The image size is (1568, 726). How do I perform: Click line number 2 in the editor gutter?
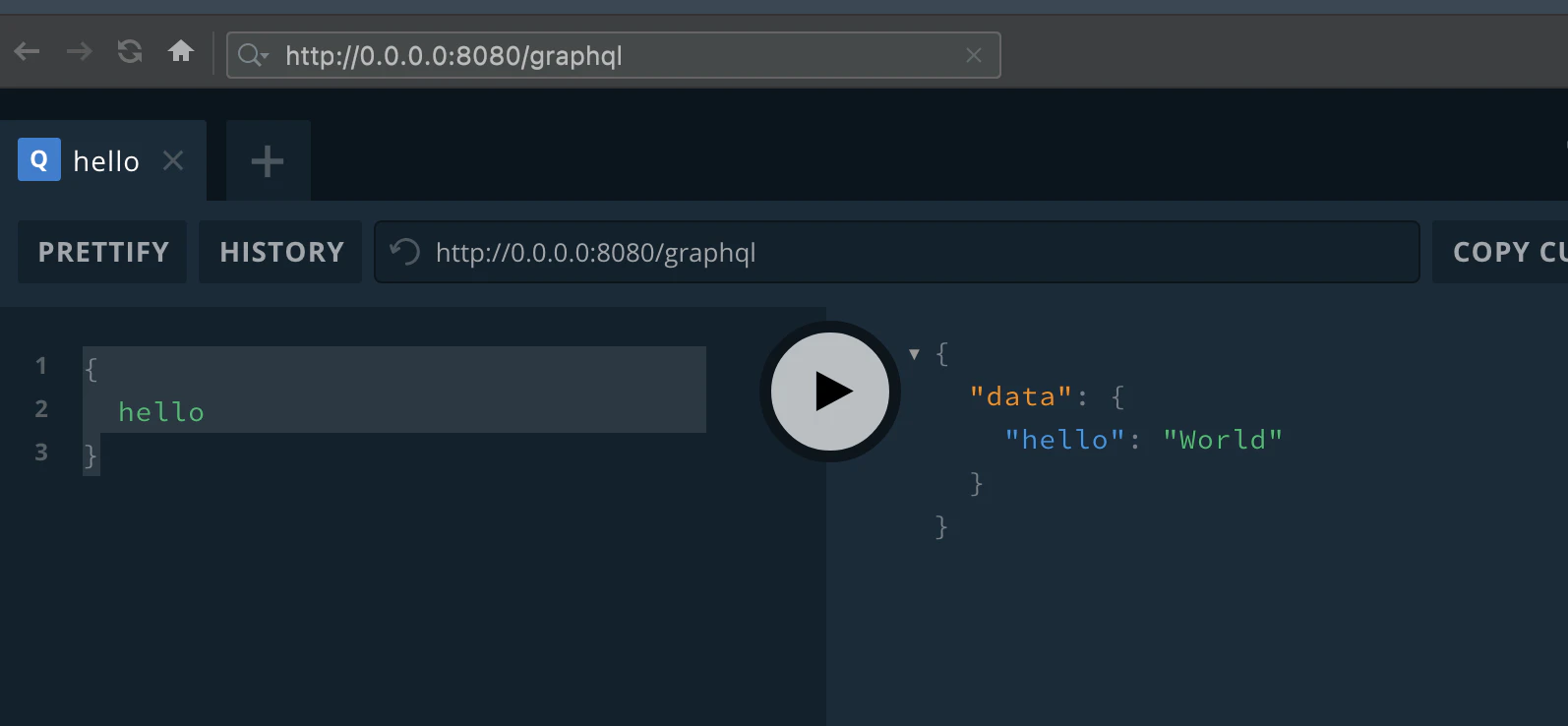click(x=41, y=409)
